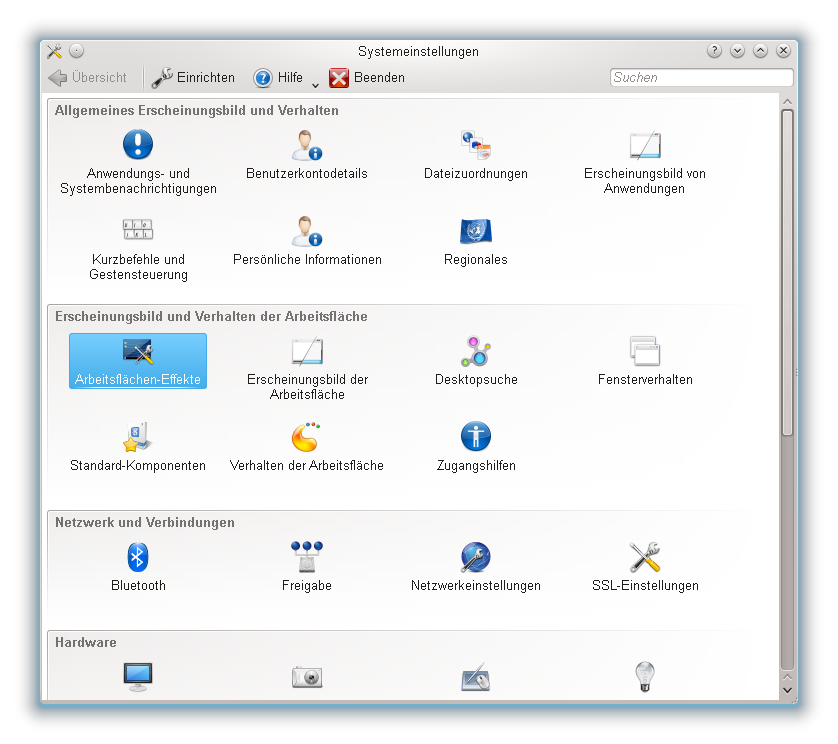Open Persönliche Informationen module
Viewport: 838px width, 744px height.
pyautogui.click(x=307, y=241)
